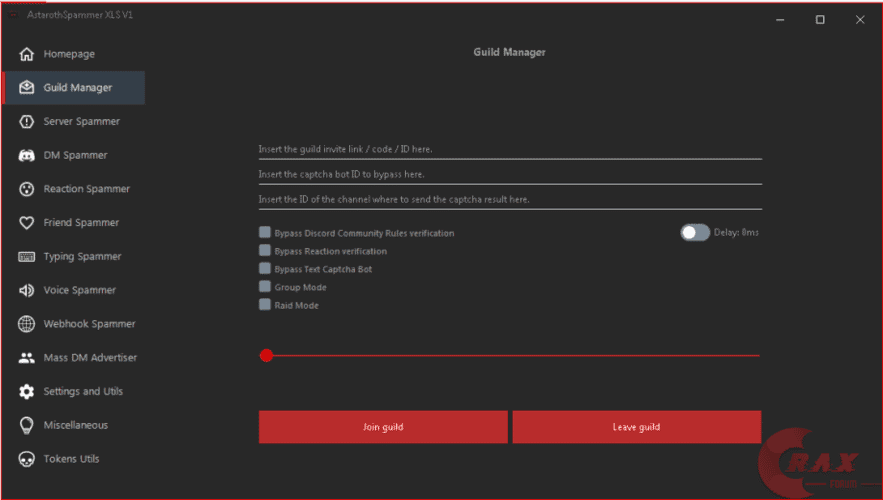This screenshot has width=883, height=500.
Task: Open the Typing Spammer keyboard icon
Action: [26, 257]
